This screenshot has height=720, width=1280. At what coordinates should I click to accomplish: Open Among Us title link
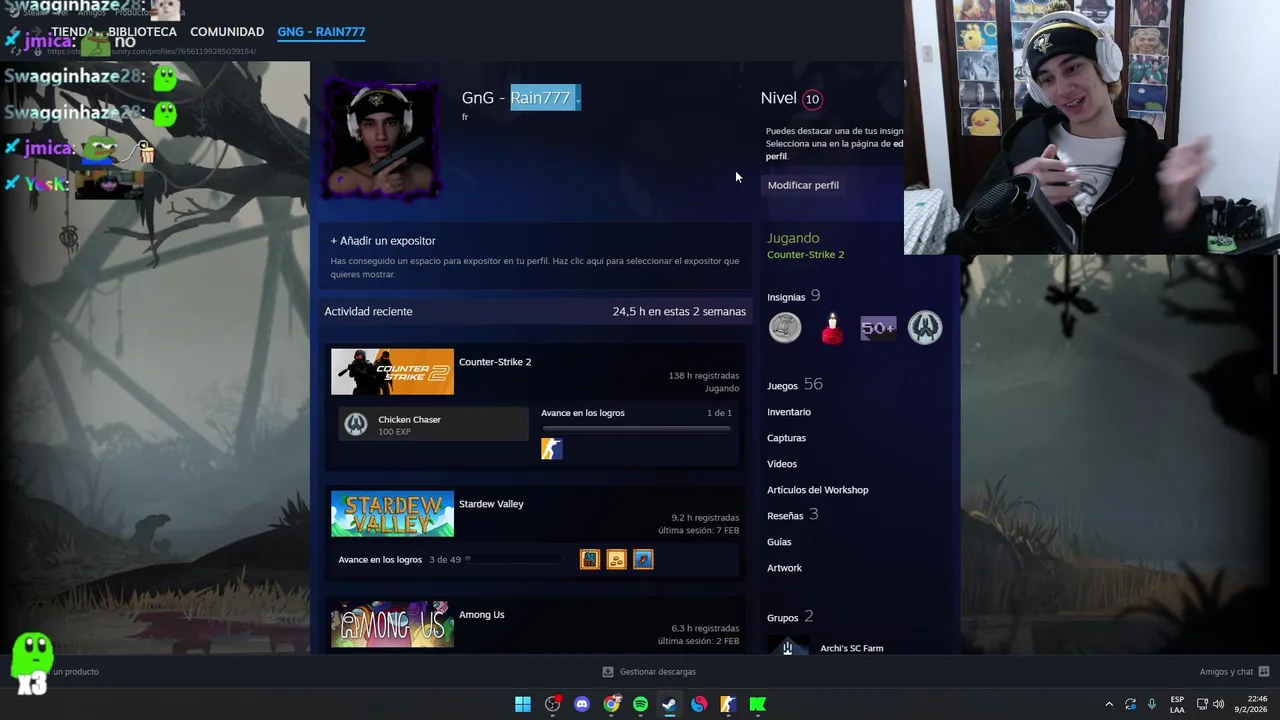pos(481,615)
